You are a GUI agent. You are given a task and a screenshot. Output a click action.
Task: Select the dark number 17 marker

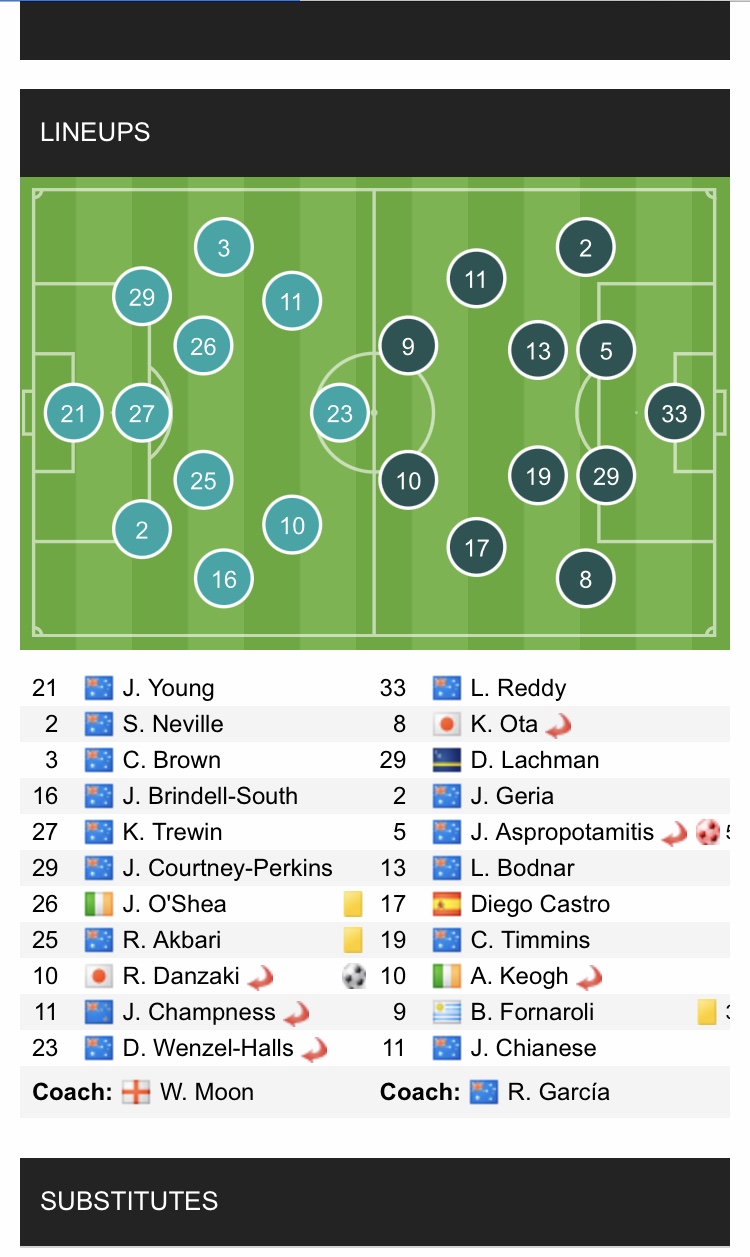click(x=477, y=547)
